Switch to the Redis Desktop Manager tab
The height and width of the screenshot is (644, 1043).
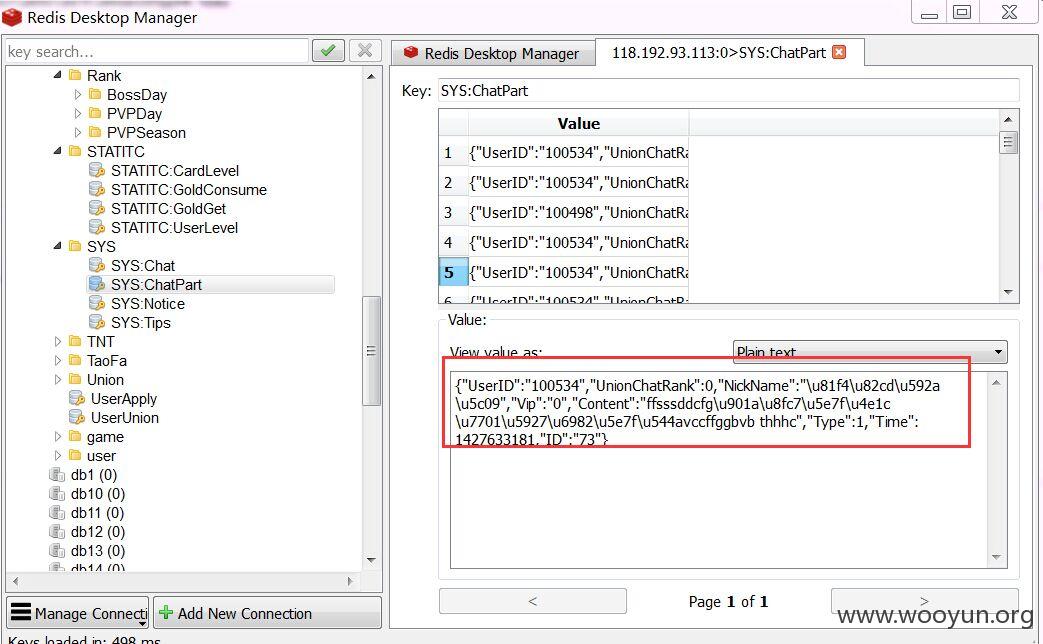point(493,53)
